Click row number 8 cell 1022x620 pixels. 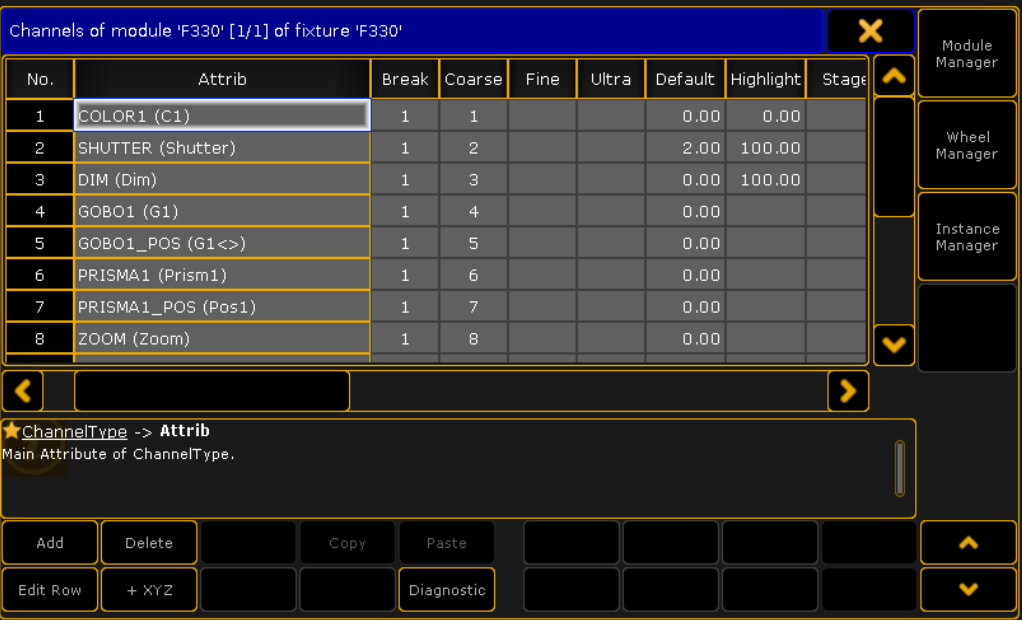[x=40, y=339]
